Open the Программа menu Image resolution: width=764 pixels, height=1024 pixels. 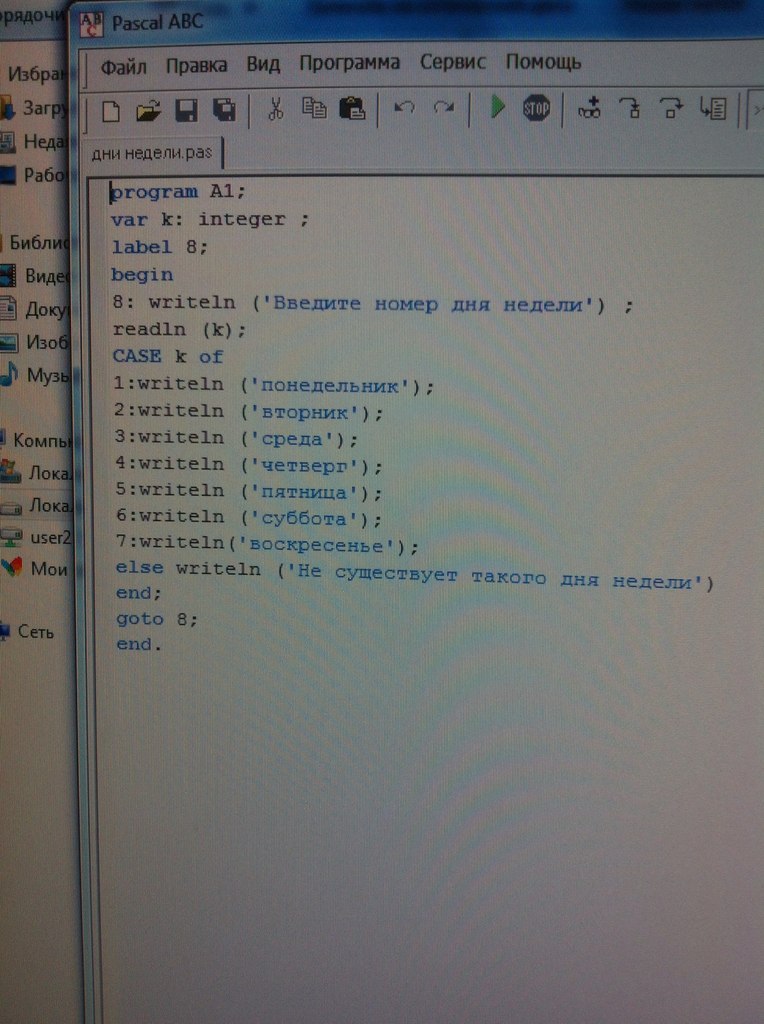(349, 63)
